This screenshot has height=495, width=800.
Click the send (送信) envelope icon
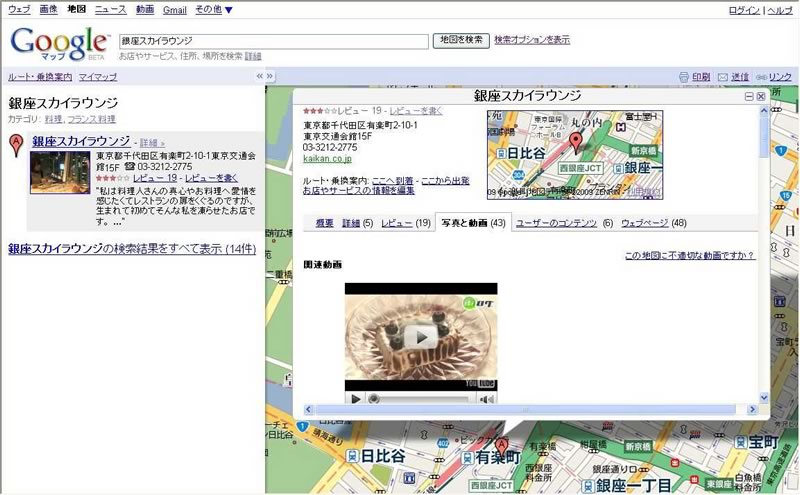(x=722, y=77)
